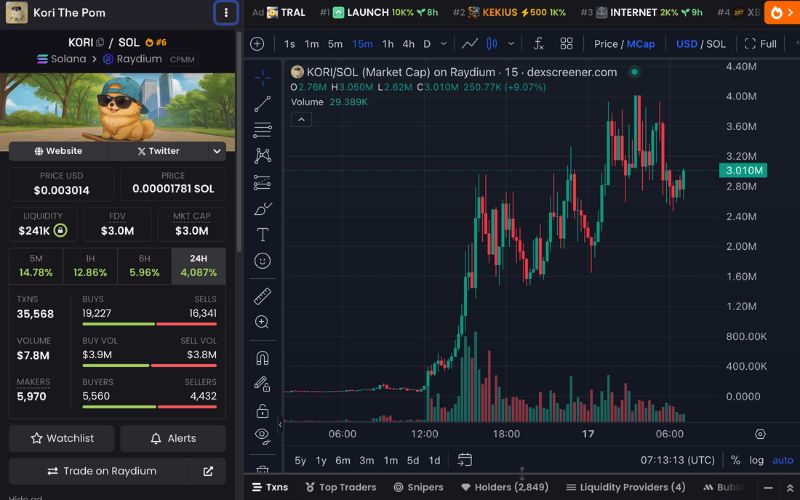Lock all drawing tools
Image resolution: width=800 pixels, height=500 pixels.
click(x=262, y=410)
